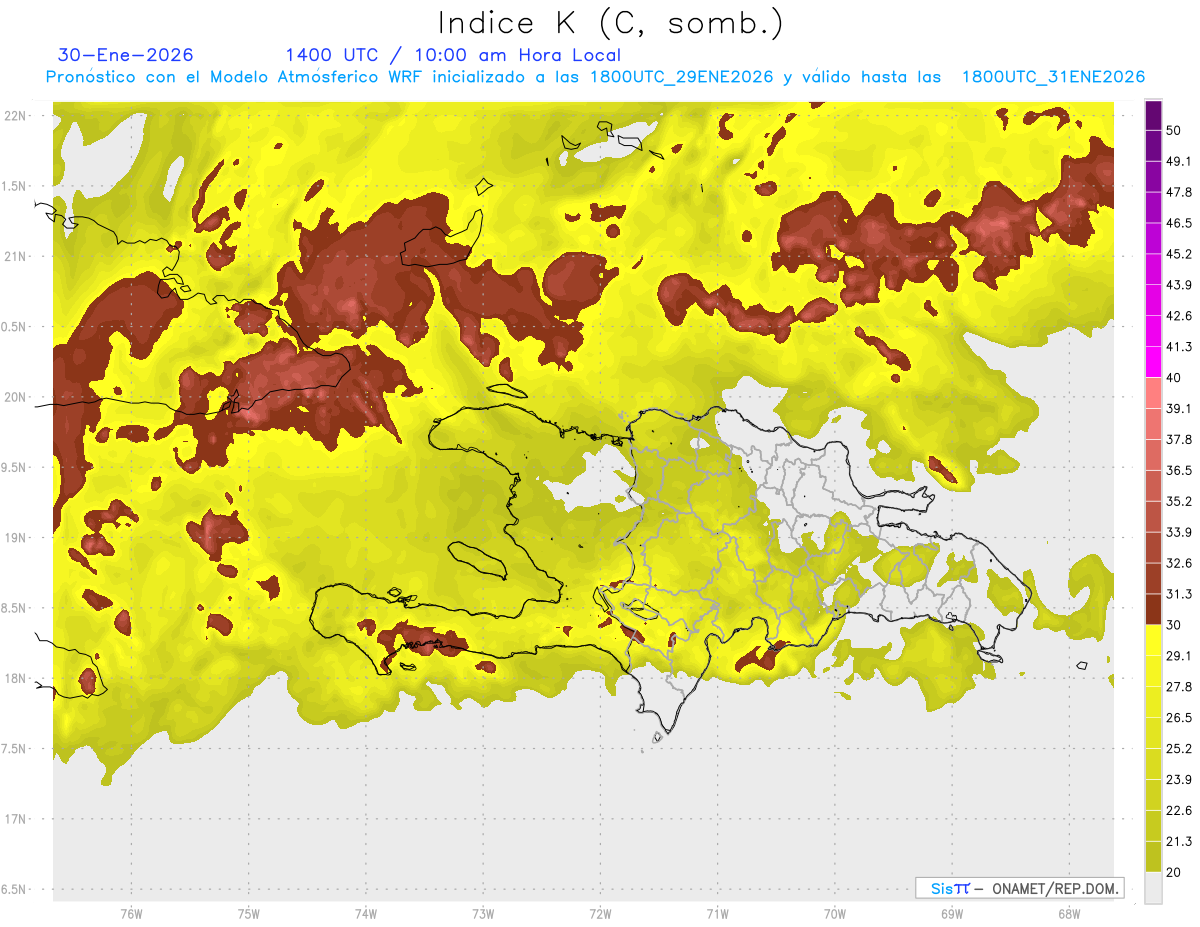The height and width of the screenshot is (927, 1200).
Task: Click the colorbar value '26.5'
Action: tap(1179, 718)
